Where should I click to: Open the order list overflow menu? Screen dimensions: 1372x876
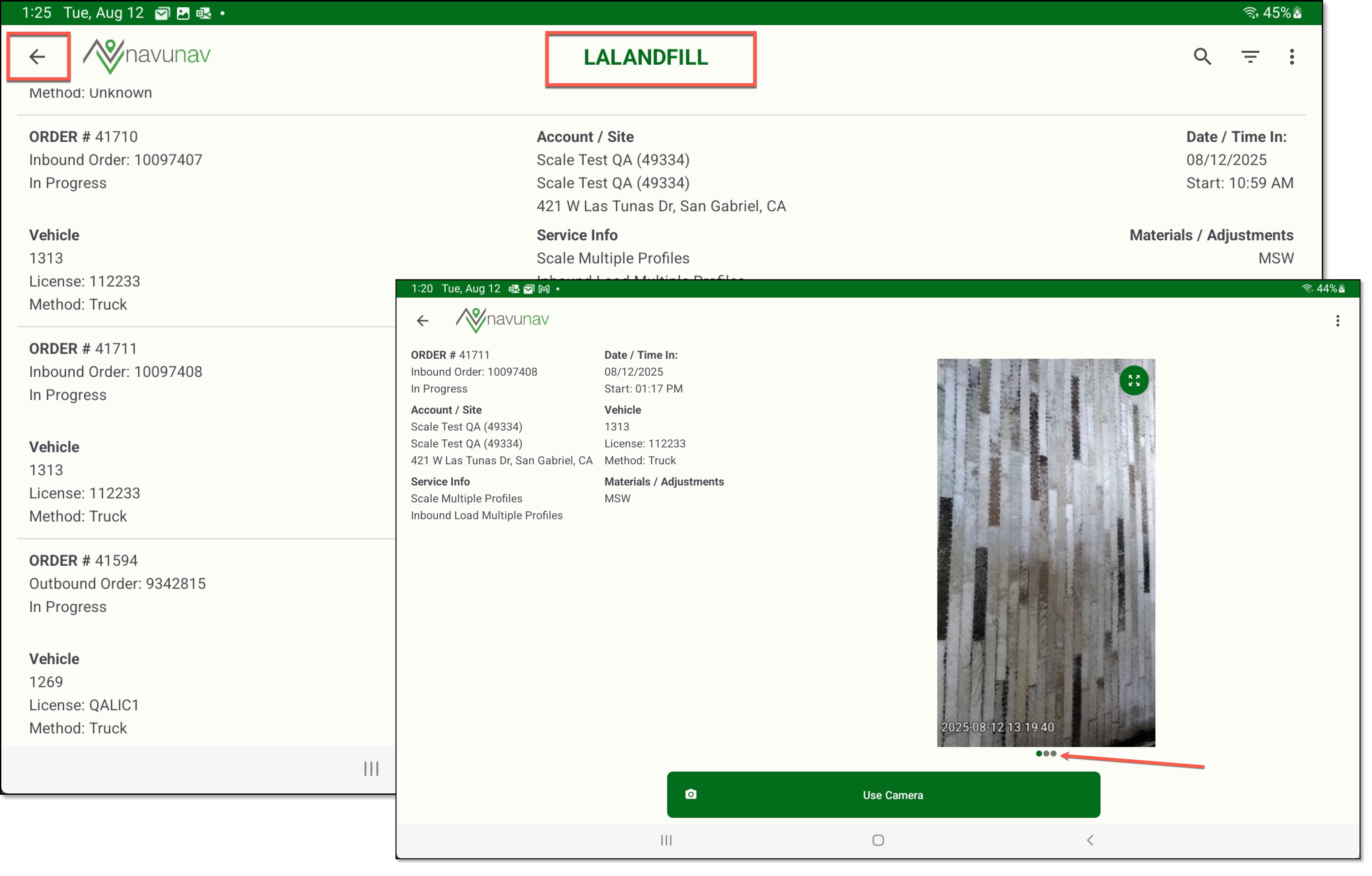[1292, 56]
